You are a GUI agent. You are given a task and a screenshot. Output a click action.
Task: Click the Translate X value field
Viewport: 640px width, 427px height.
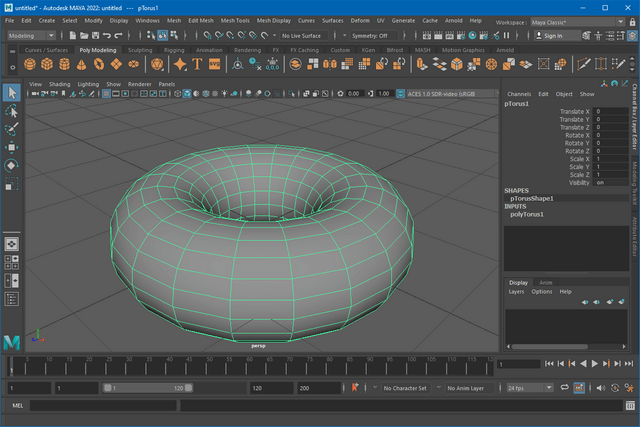(611, 111)
